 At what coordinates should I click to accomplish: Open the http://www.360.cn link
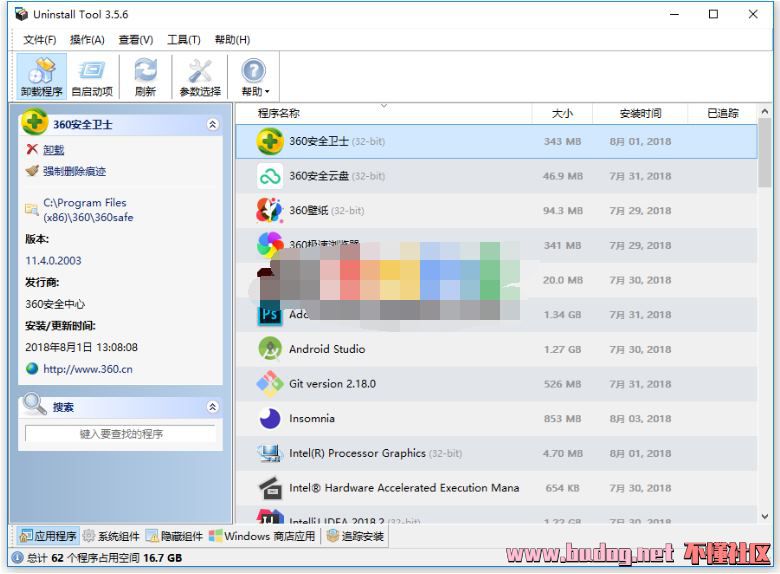point(87,368)
